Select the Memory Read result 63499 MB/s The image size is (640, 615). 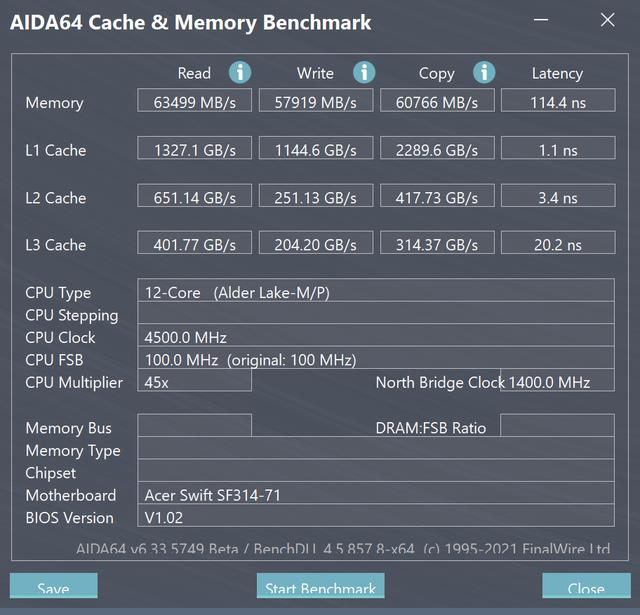196,102
